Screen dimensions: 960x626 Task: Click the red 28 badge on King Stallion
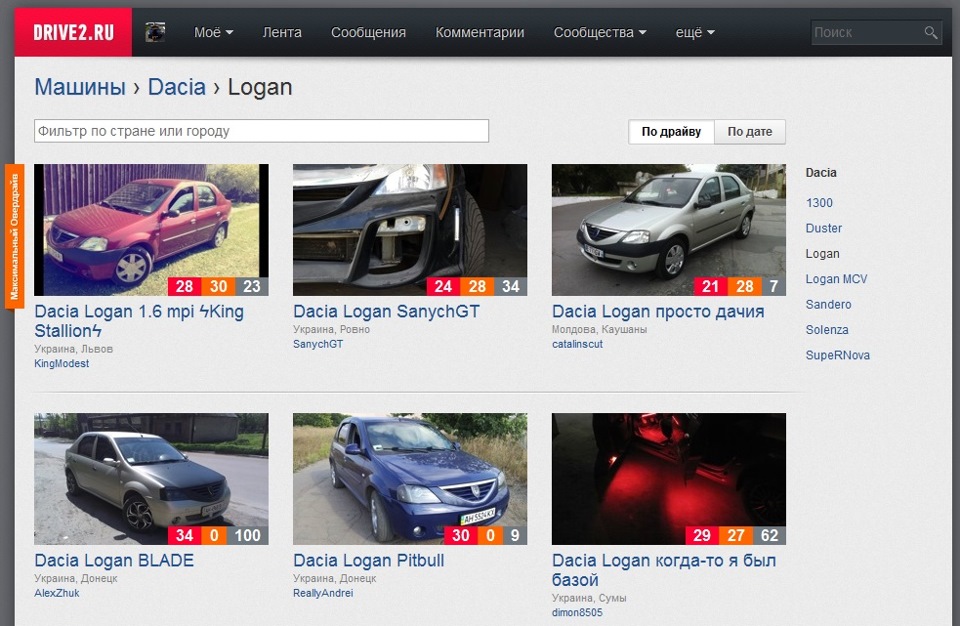coord(185,287)
